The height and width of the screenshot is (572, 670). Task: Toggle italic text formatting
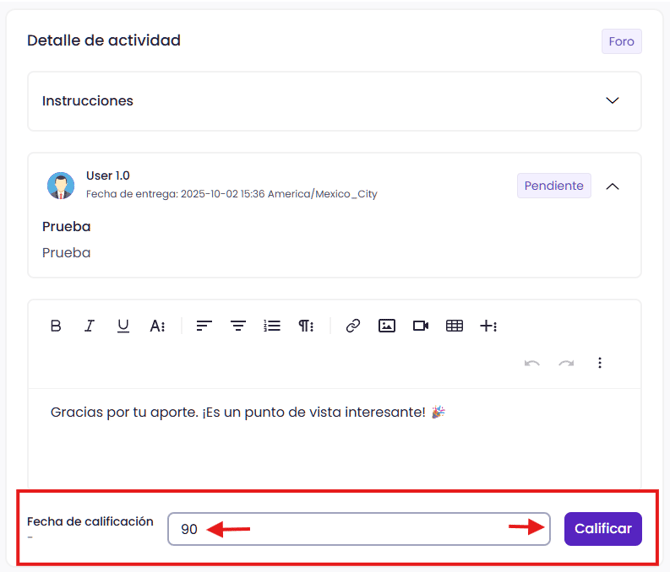89,326
